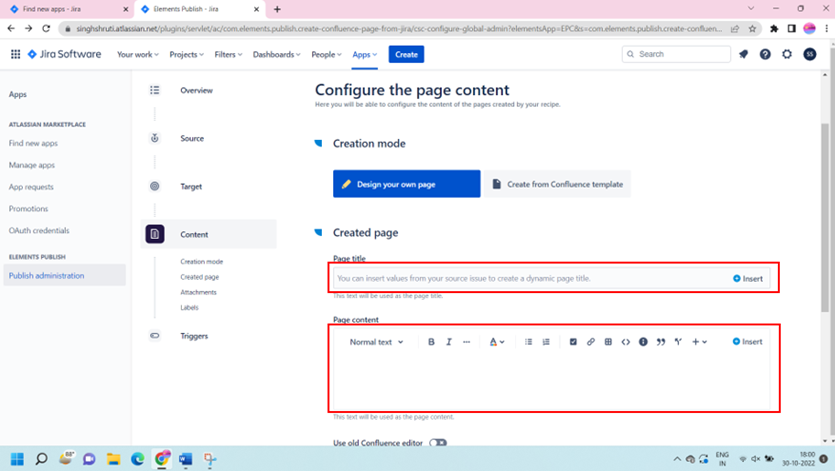Click the Jira Search field
835x471 pixels.
(676, 54)
